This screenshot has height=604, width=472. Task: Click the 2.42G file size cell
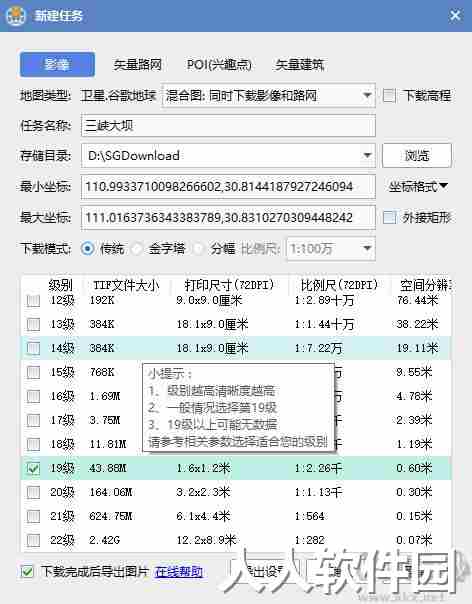pyautogui.click(x=104, y=540)
